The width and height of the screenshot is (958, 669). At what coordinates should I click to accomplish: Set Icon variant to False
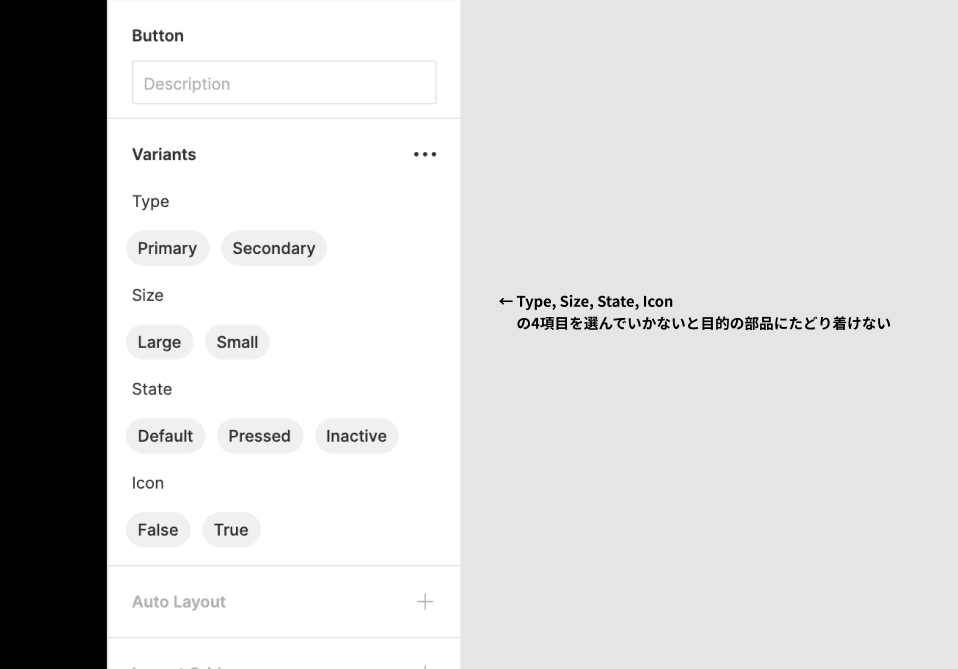pyautogui.click(x=158, y=530)
